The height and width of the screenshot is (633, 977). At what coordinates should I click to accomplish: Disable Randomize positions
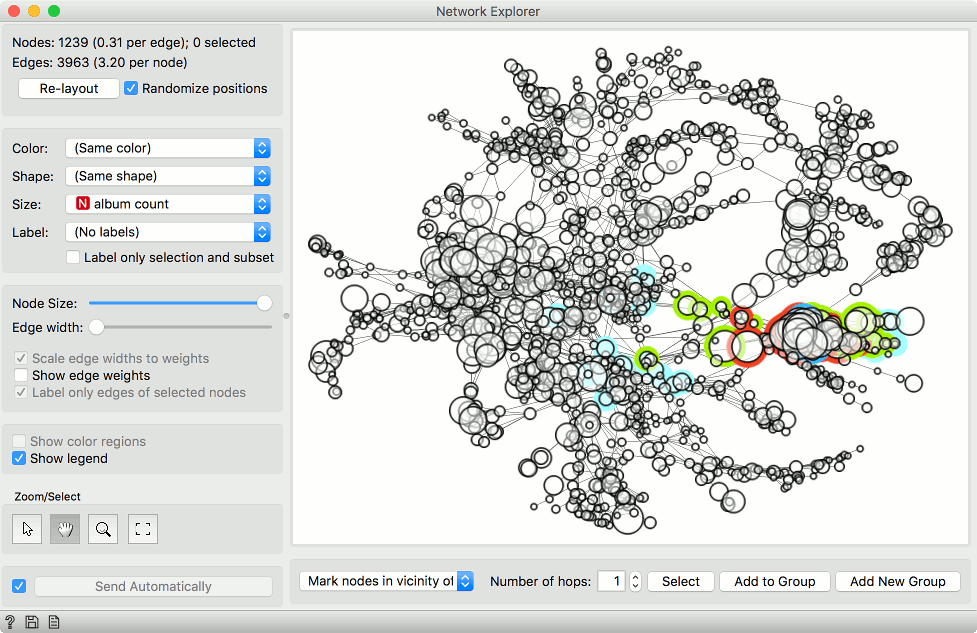131,88
